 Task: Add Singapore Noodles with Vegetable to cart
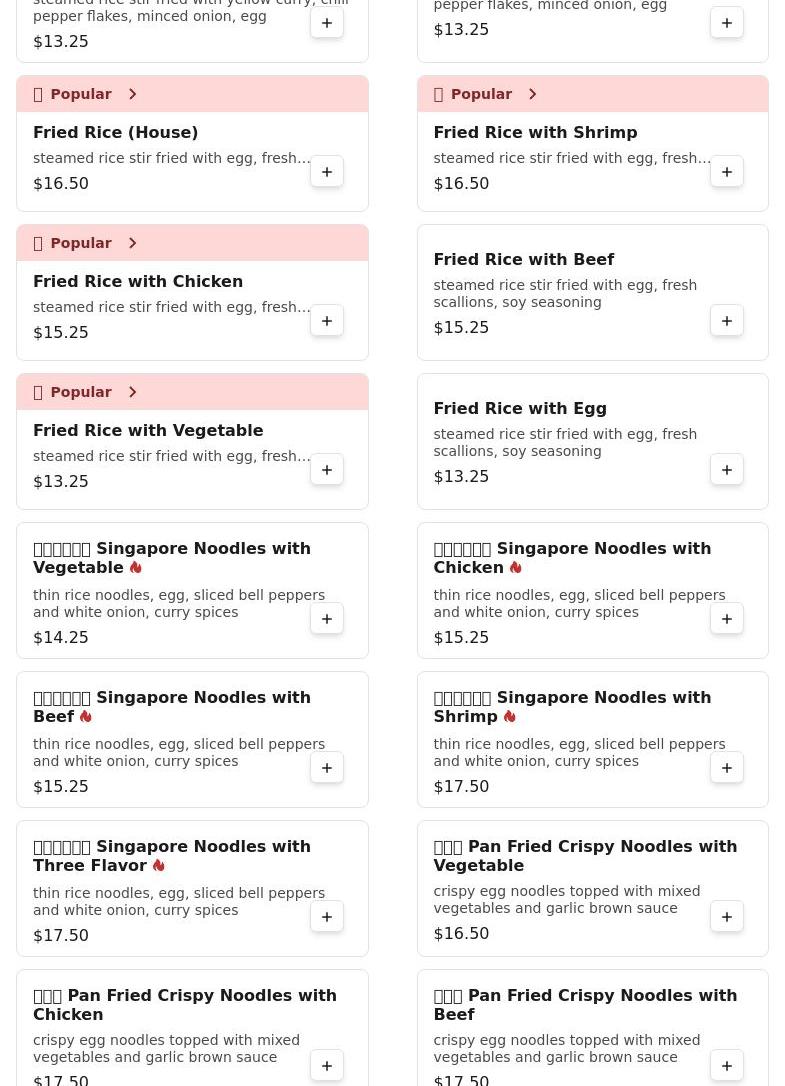327,619
